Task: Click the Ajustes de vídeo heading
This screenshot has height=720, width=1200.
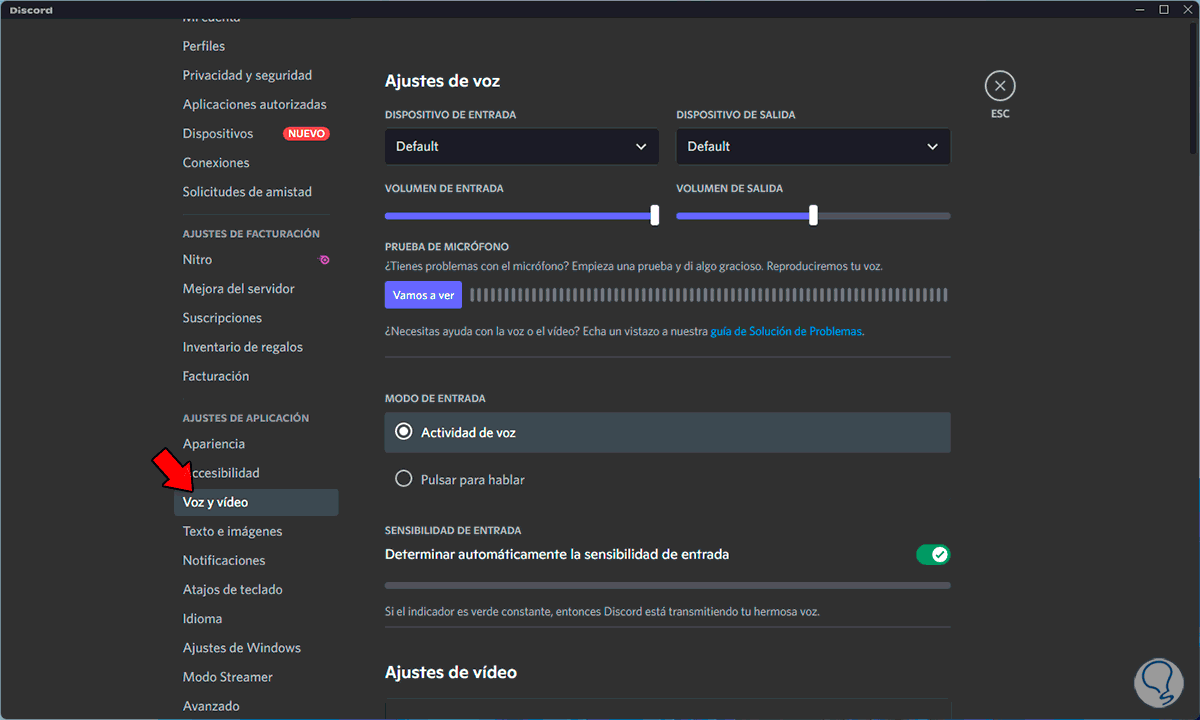Action: coord(451,672)
